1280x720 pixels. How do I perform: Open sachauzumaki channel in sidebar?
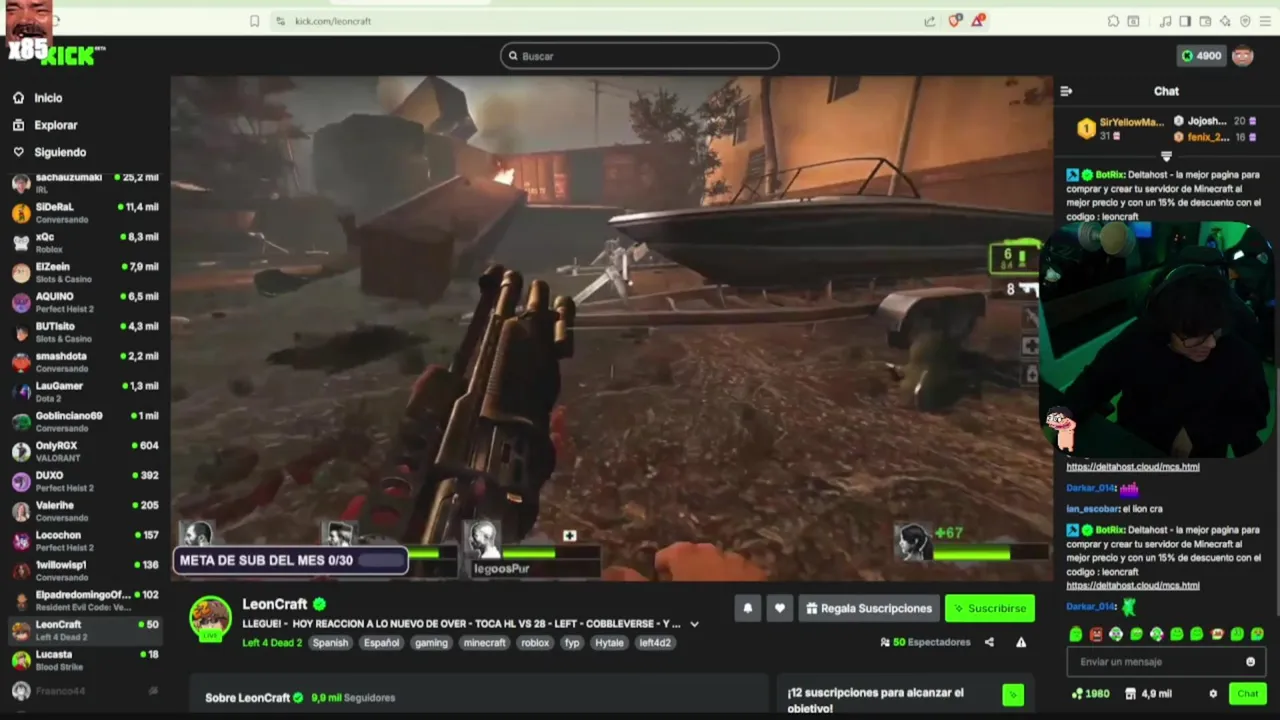pos(85,183)
